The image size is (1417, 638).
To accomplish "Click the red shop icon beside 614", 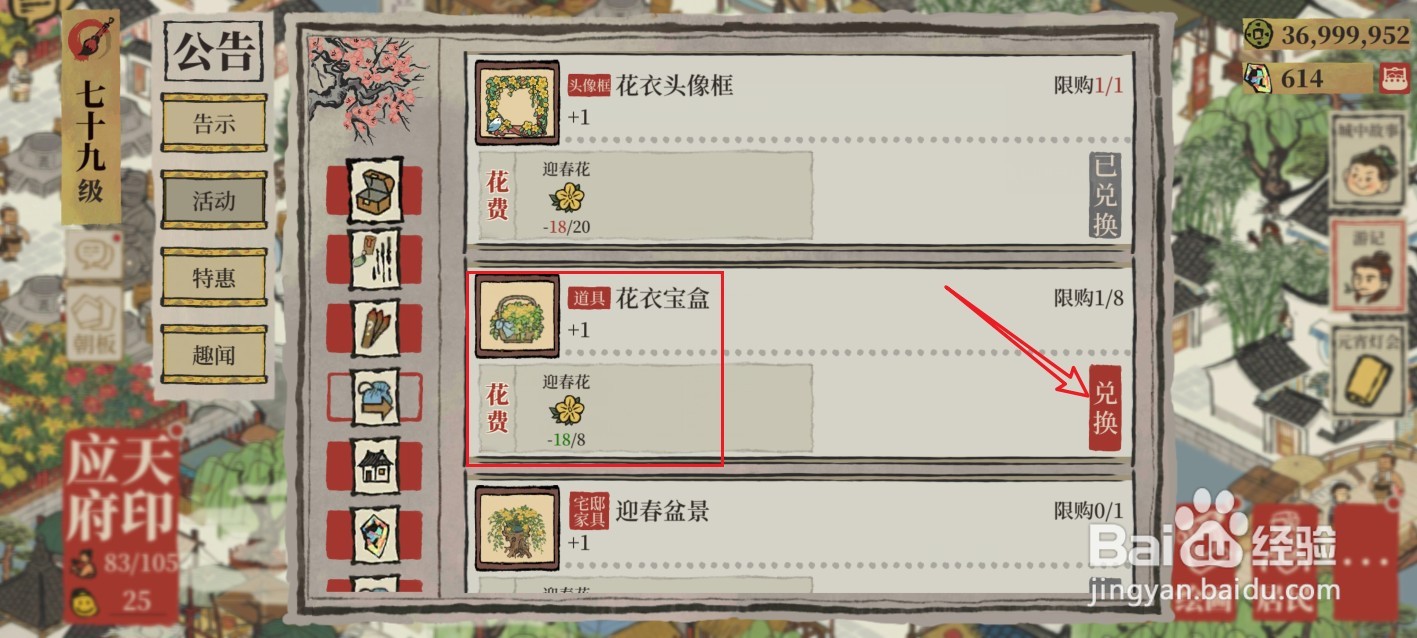I will [x=1391, y=78].
